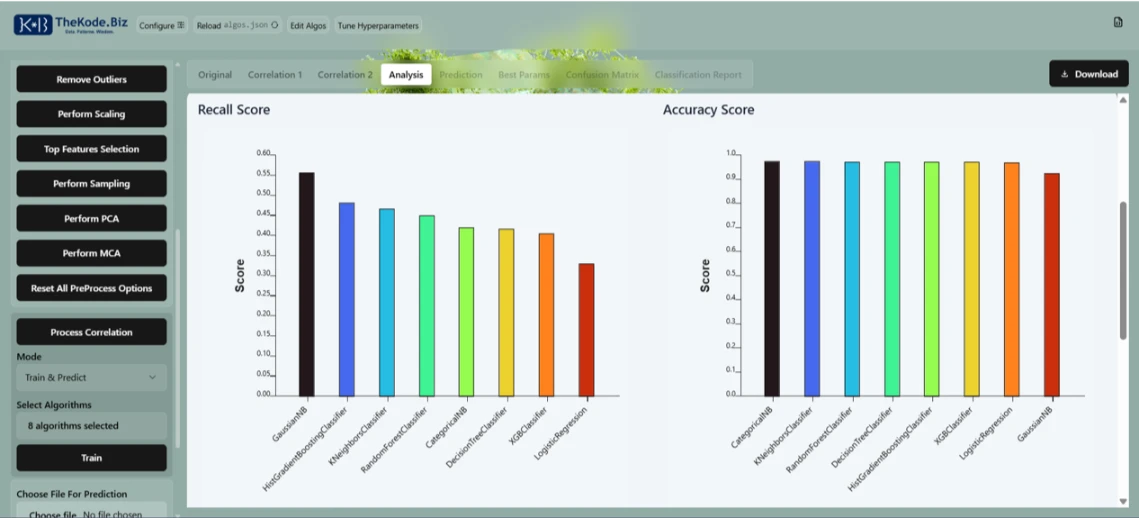Reload the algos.json file
This screenshot has width=1139, height=518.
237,26
